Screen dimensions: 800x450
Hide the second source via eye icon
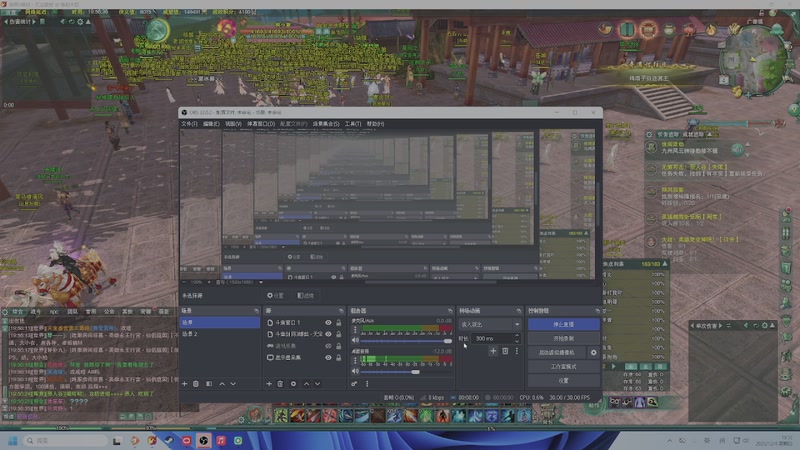pyautogui.click(x=328, y=334)
